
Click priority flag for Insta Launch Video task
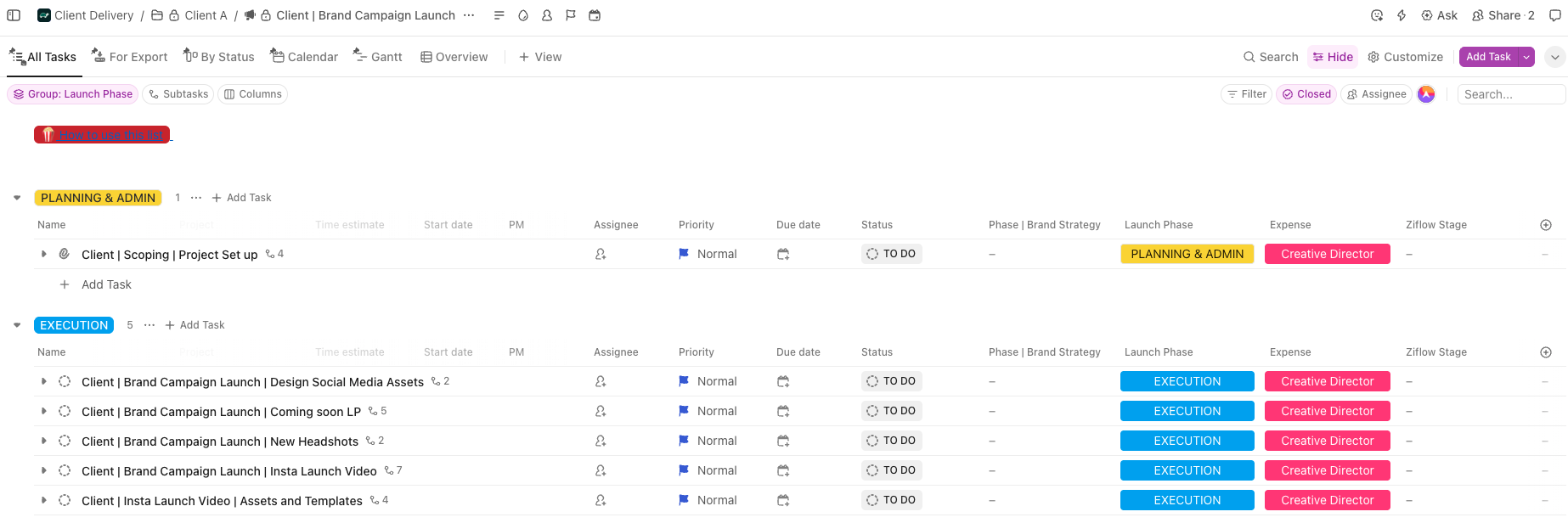pyautogui.click(x=684, y=471)
